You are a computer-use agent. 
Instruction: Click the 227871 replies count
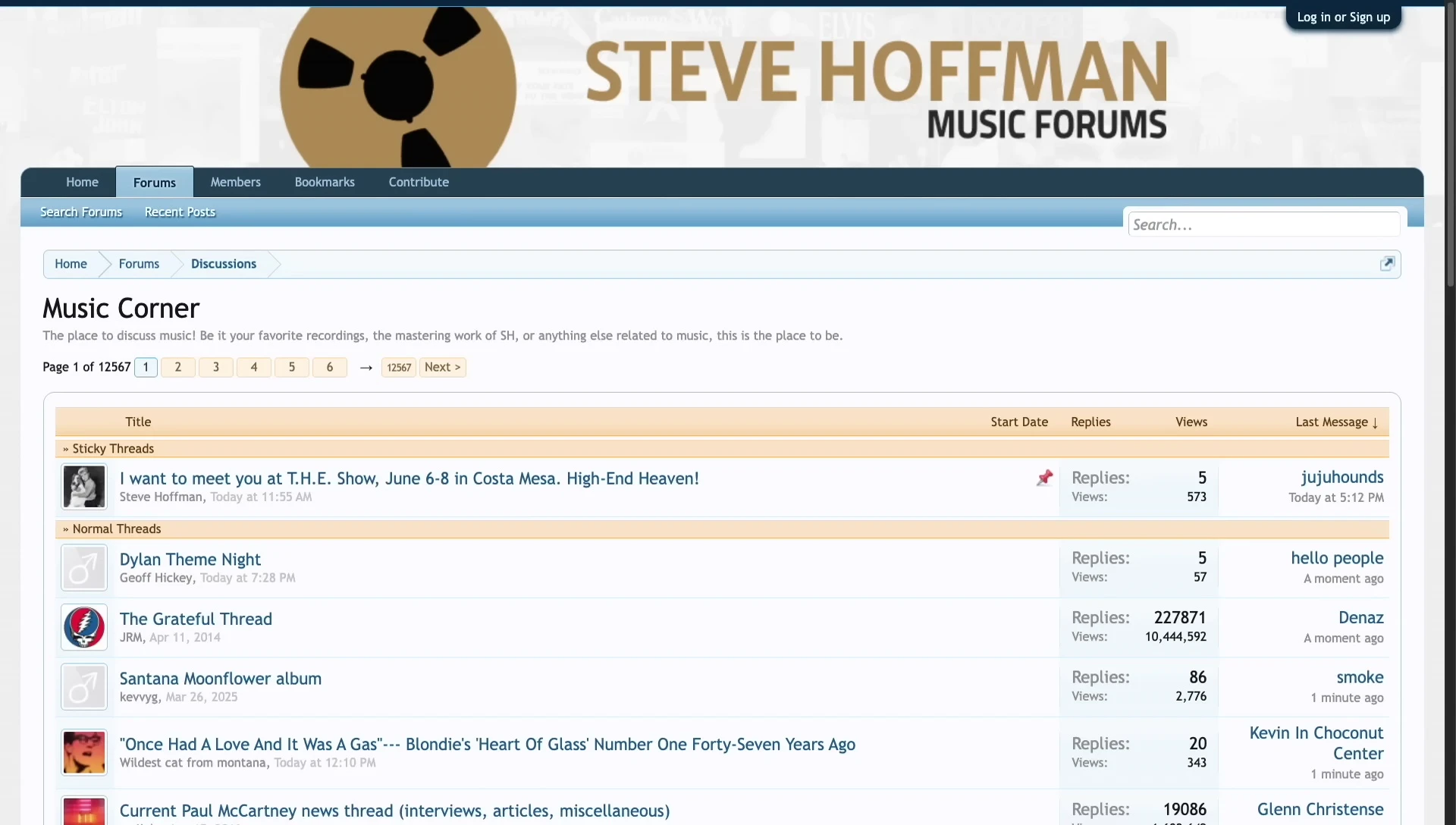[1180, 617]
